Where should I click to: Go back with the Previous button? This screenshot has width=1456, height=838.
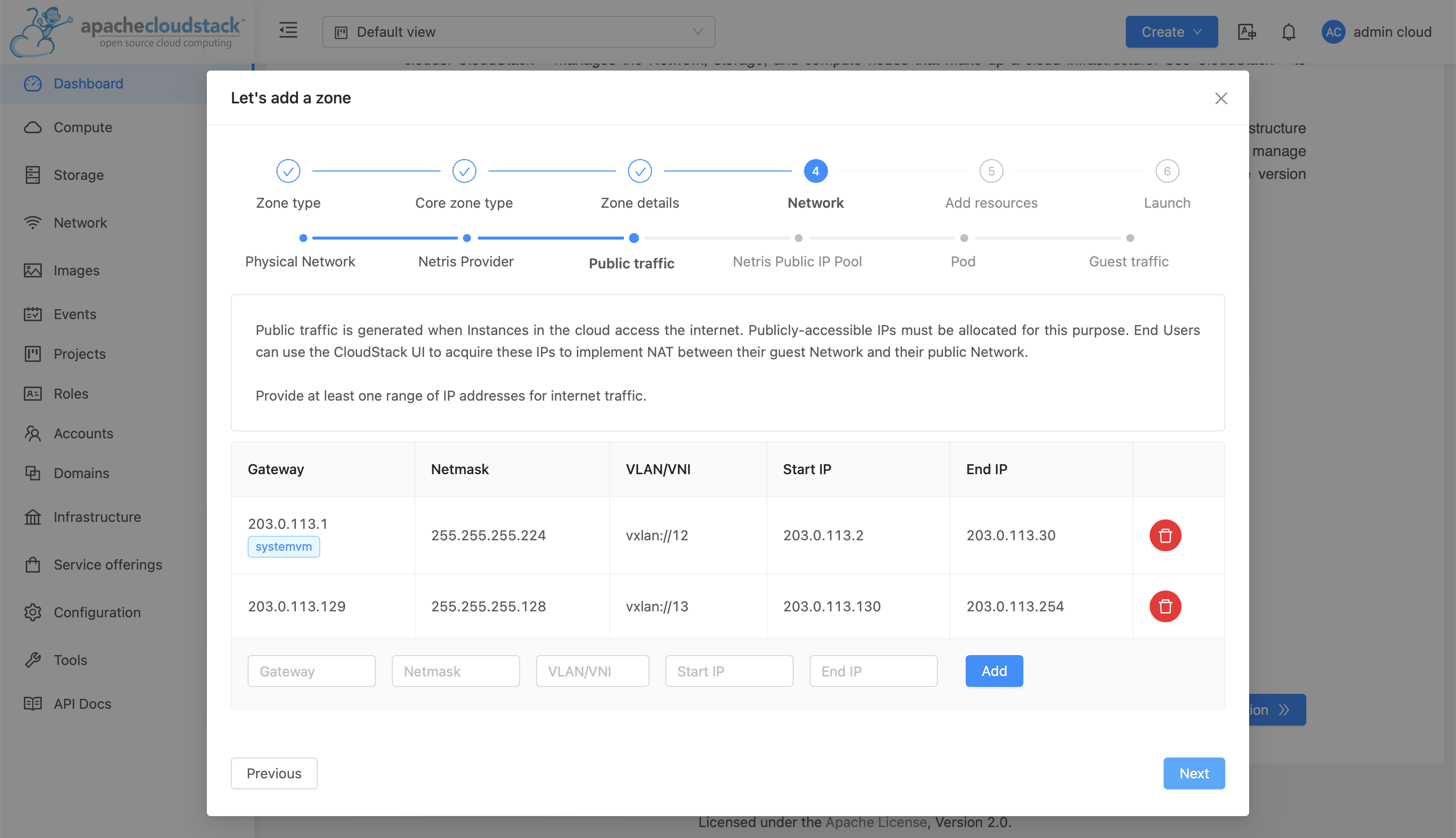pyautogui.click(x=273, y=773)
